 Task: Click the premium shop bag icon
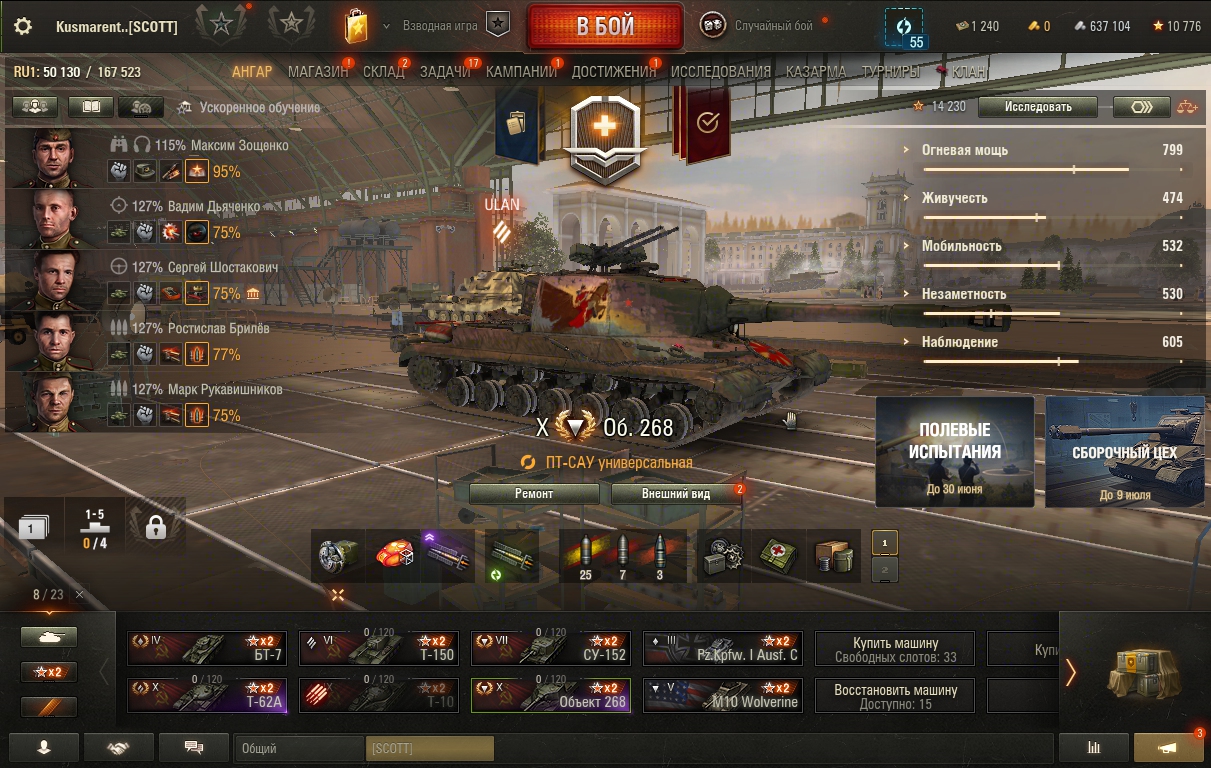pyautogui.click(x=356, y=26)
